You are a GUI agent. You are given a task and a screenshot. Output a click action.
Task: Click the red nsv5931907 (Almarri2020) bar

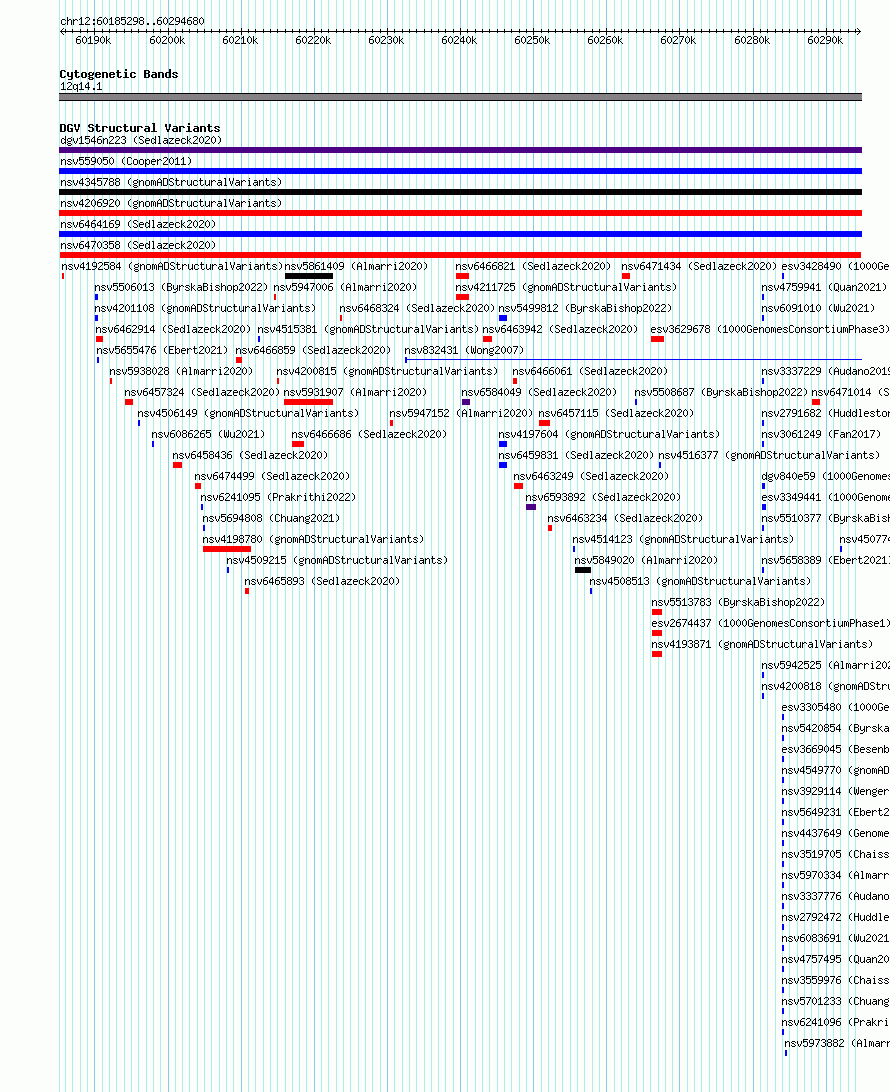tap(308, 402)
